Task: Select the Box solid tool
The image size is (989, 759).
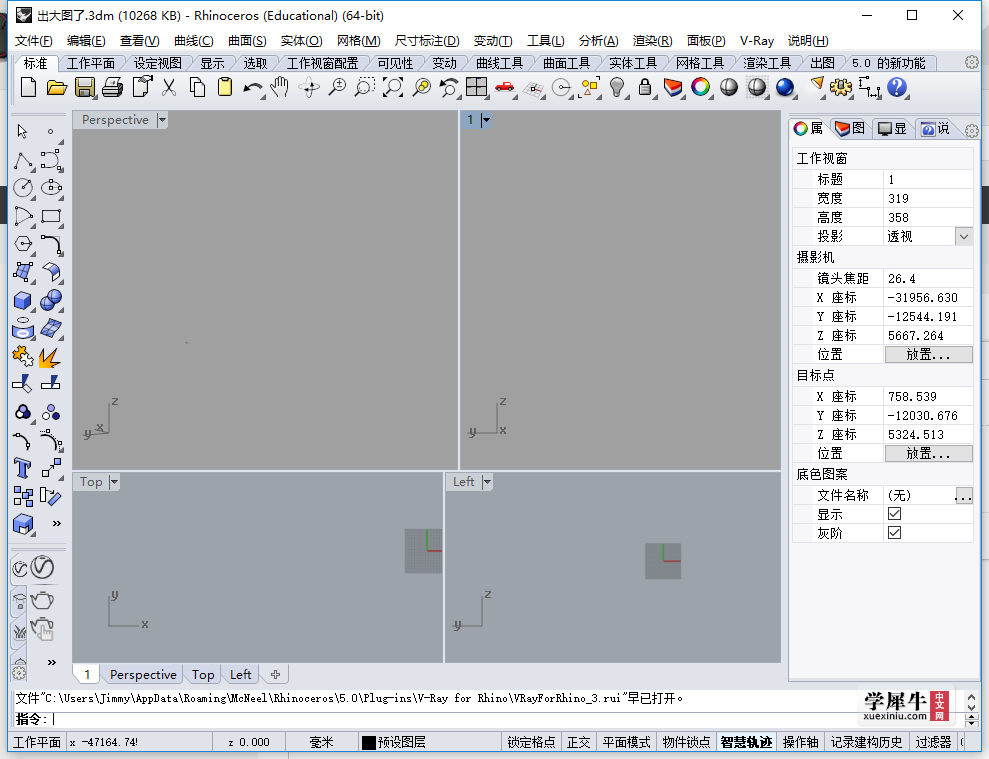Action: (23, 301)
